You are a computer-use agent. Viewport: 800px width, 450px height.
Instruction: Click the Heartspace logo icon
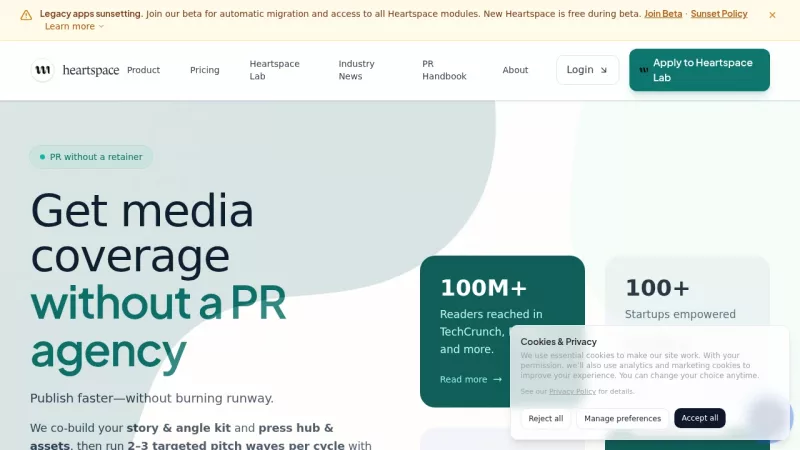(x=42, y=70)
